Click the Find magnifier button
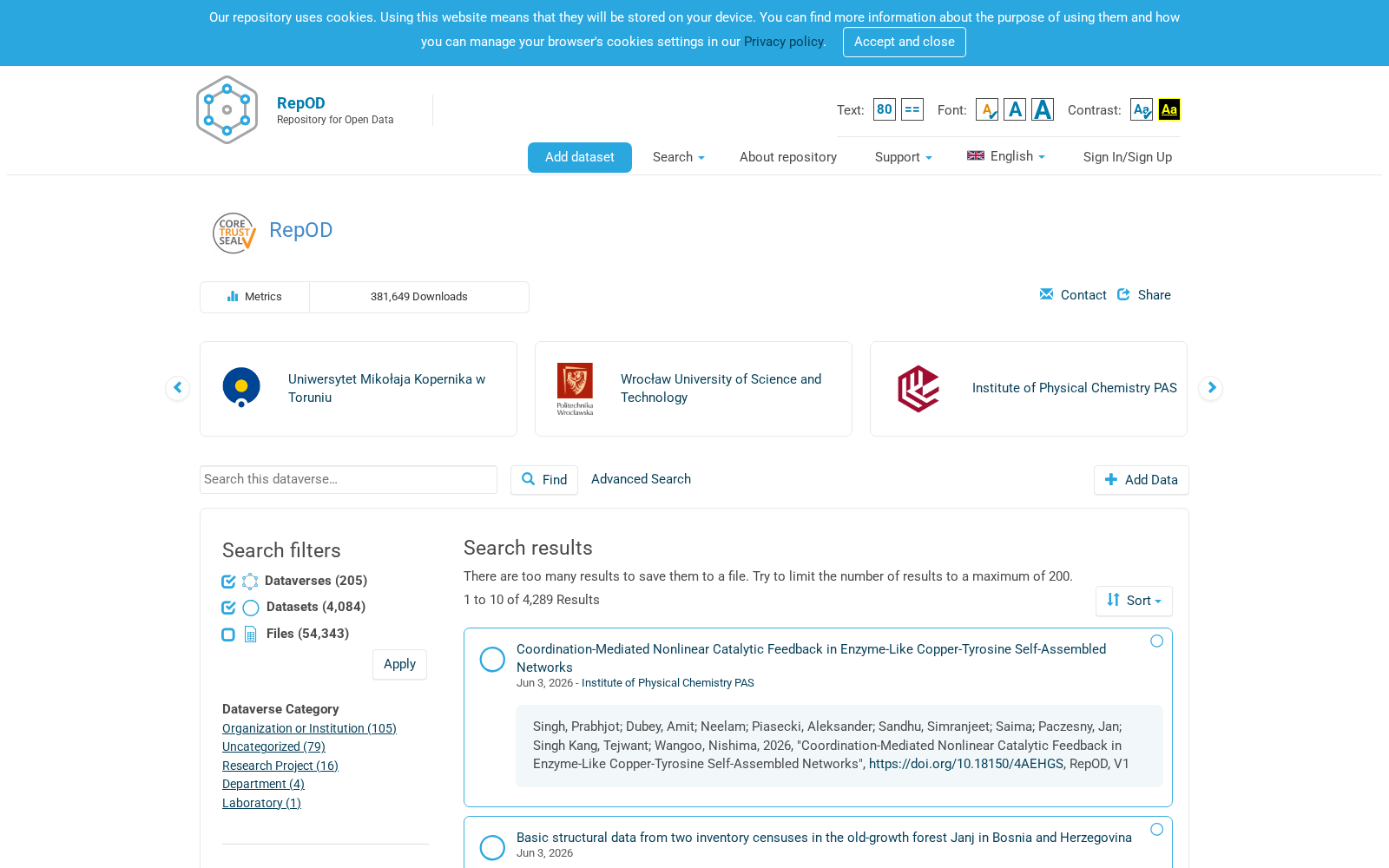 [544, 480]
